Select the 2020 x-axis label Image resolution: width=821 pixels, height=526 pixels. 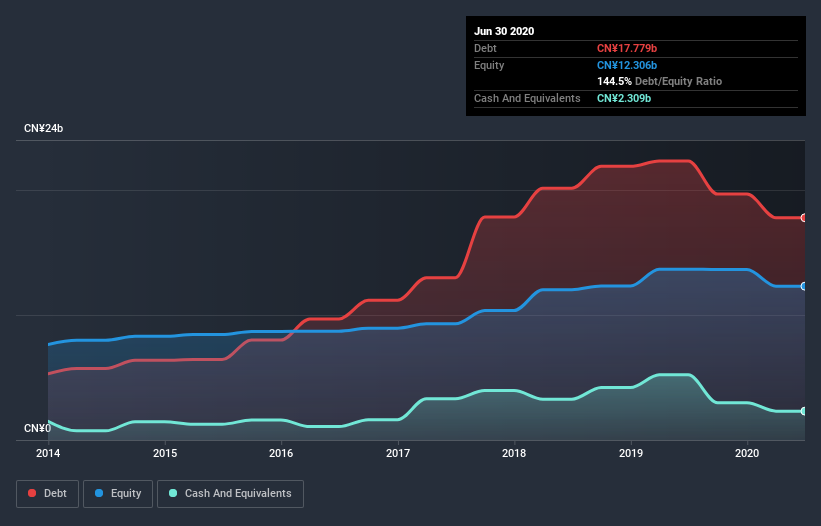pos(747,453)
